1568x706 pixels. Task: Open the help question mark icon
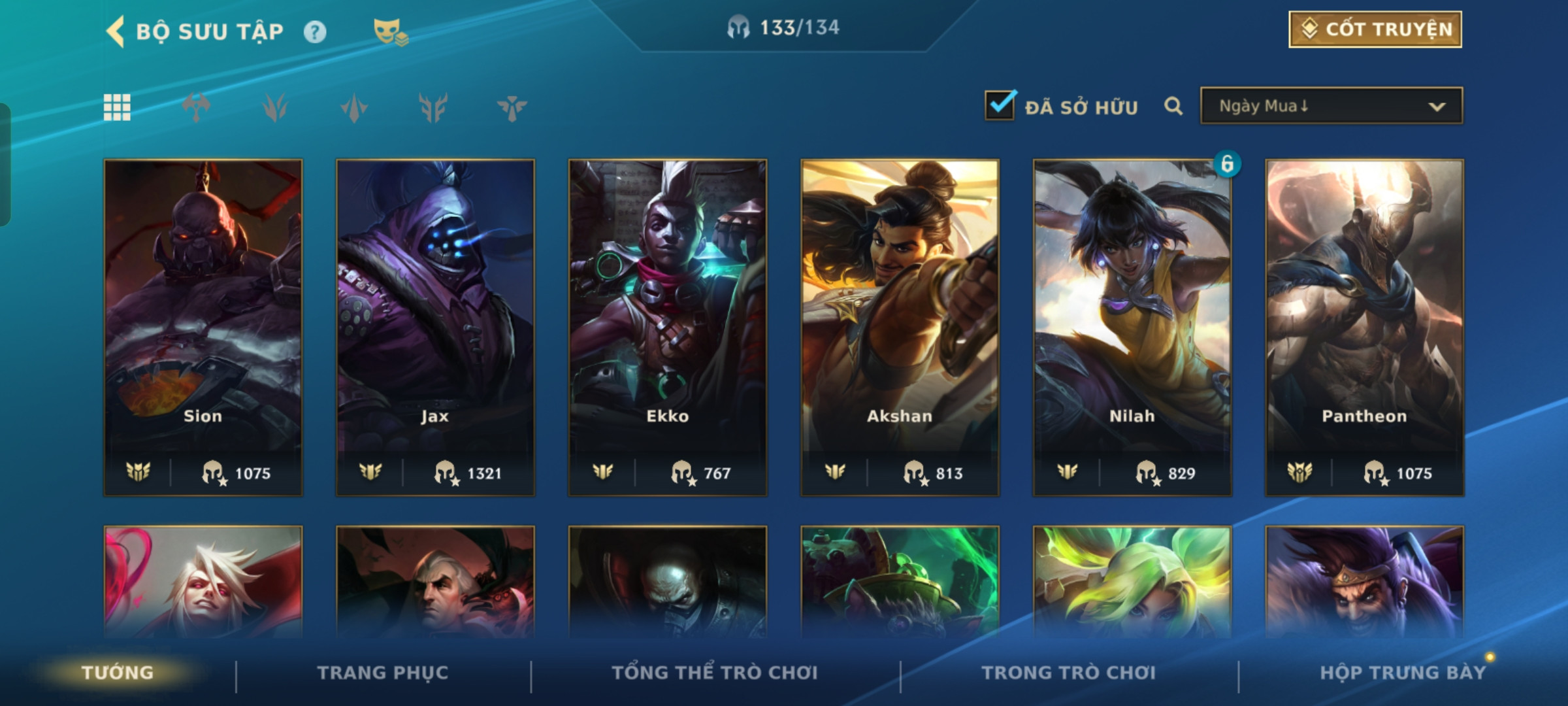315,31
